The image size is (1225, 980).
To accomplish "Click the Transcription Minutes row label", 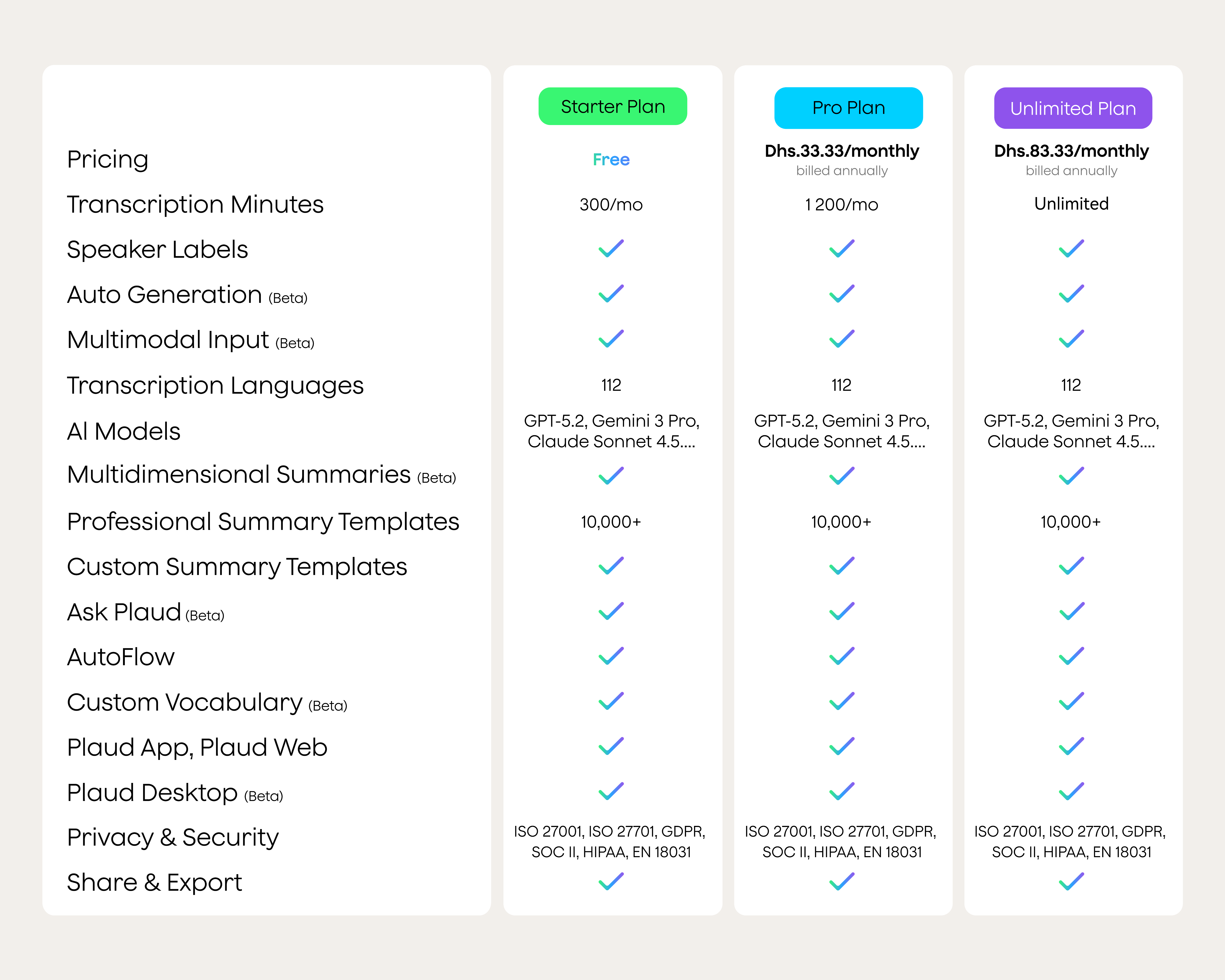I will [195, 204].
